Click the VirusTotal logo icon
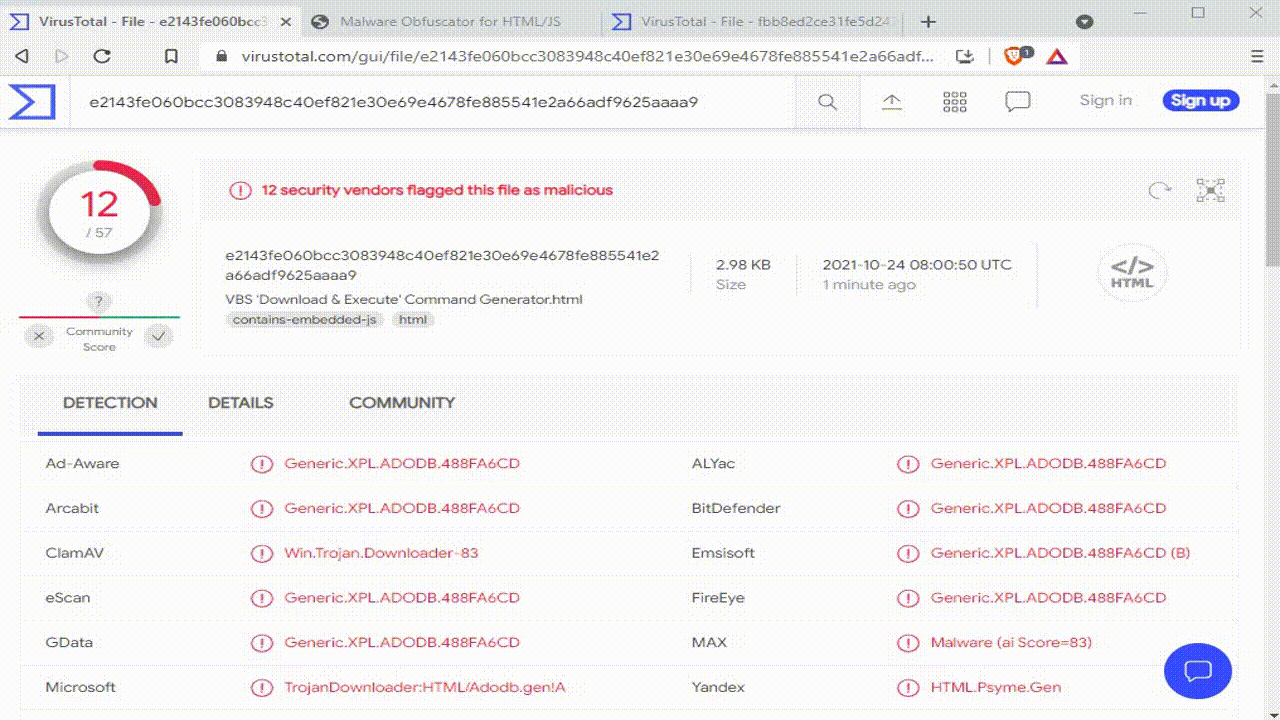This screenshot has width=1280, height=720. [x=31, y=101]
